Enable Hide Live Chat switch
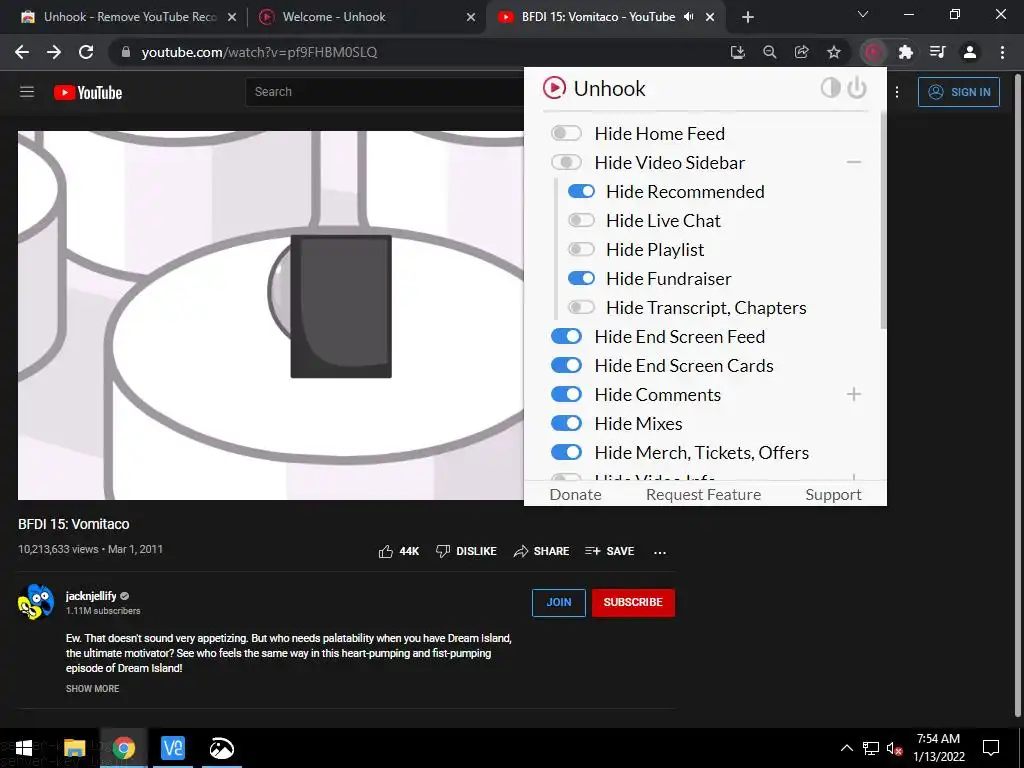The height and width of the screenshot is (768, 1024). 581,220
